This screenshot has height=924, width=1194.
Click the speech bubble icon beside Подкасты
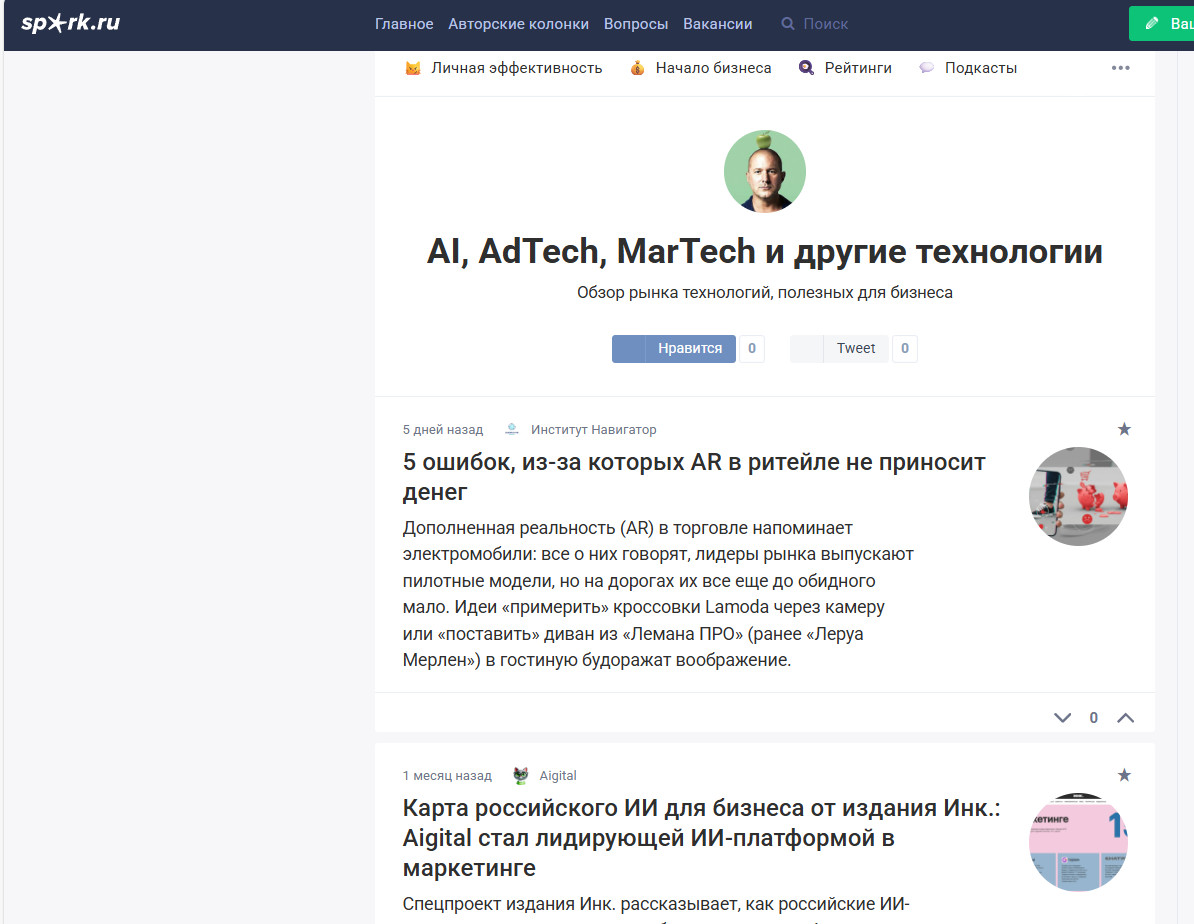point(926,68)
